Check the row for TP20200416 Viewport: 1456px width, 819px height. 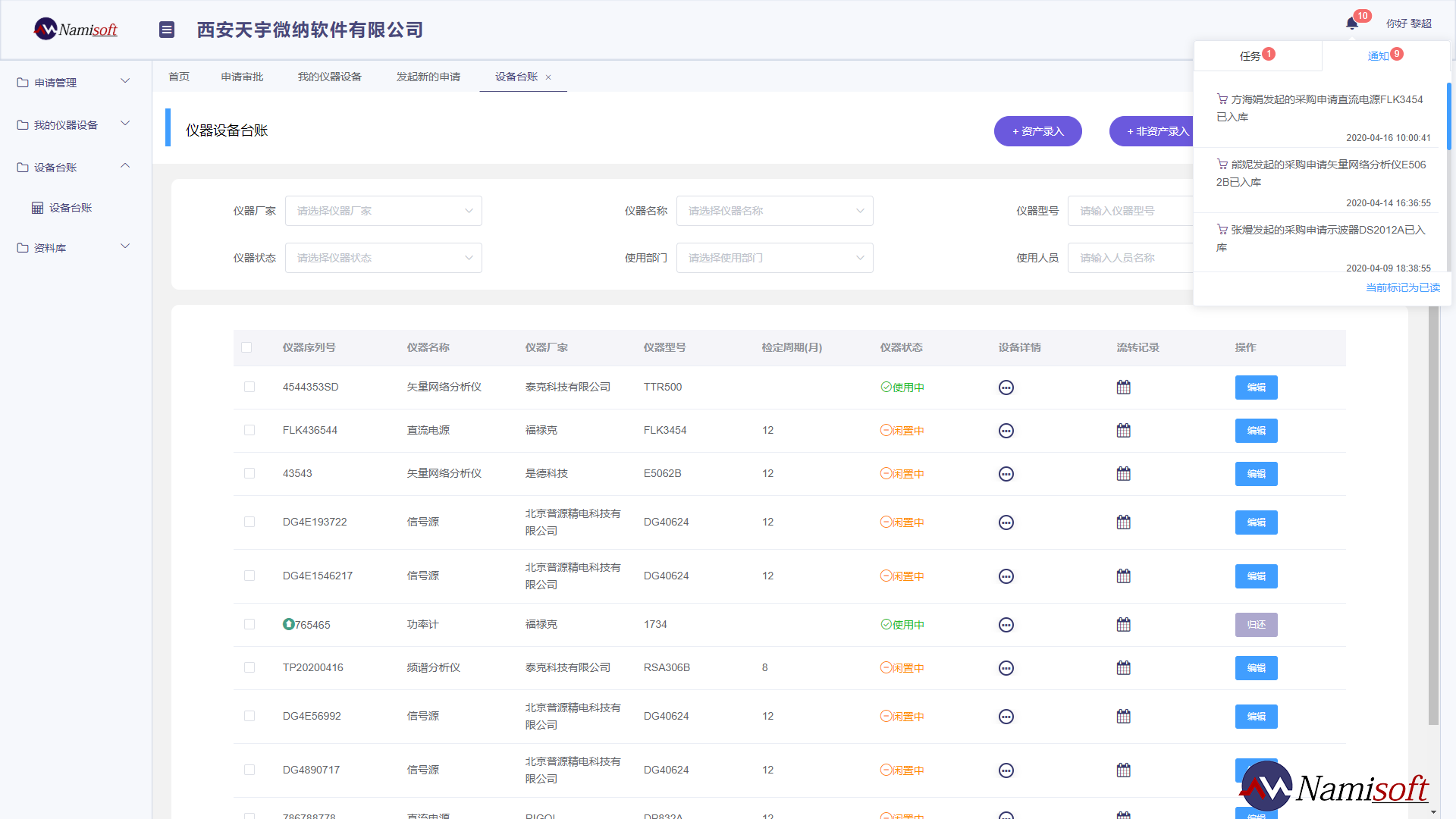tap(249, 667)
